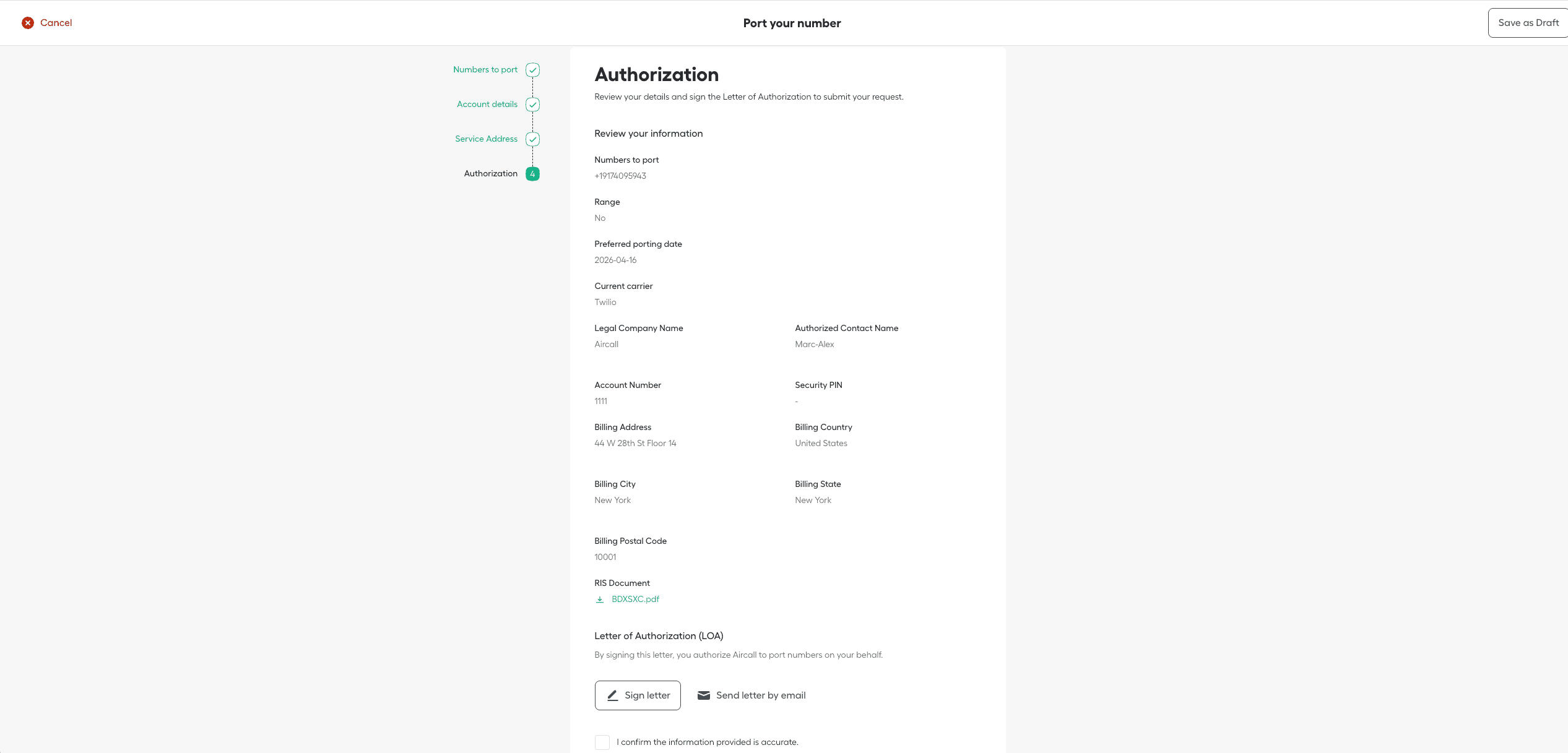Click the Numbers to port checkmark icon
Screen dimensions: 1568x753
pyautogui.click(x=532, y=70)
